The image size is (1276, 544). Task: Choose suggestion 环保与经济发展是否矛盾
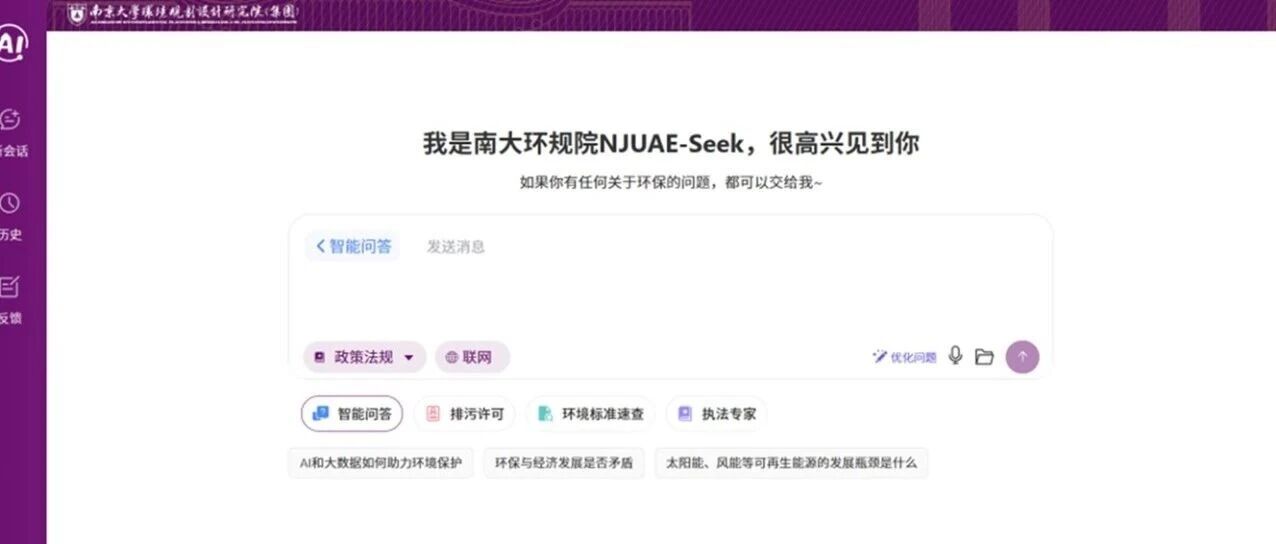pos(564,464)
